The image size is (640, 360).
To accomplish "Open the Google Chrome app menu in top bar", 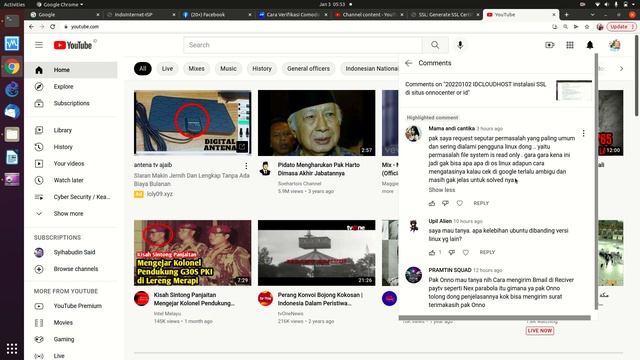I will [x=60, y=4].
